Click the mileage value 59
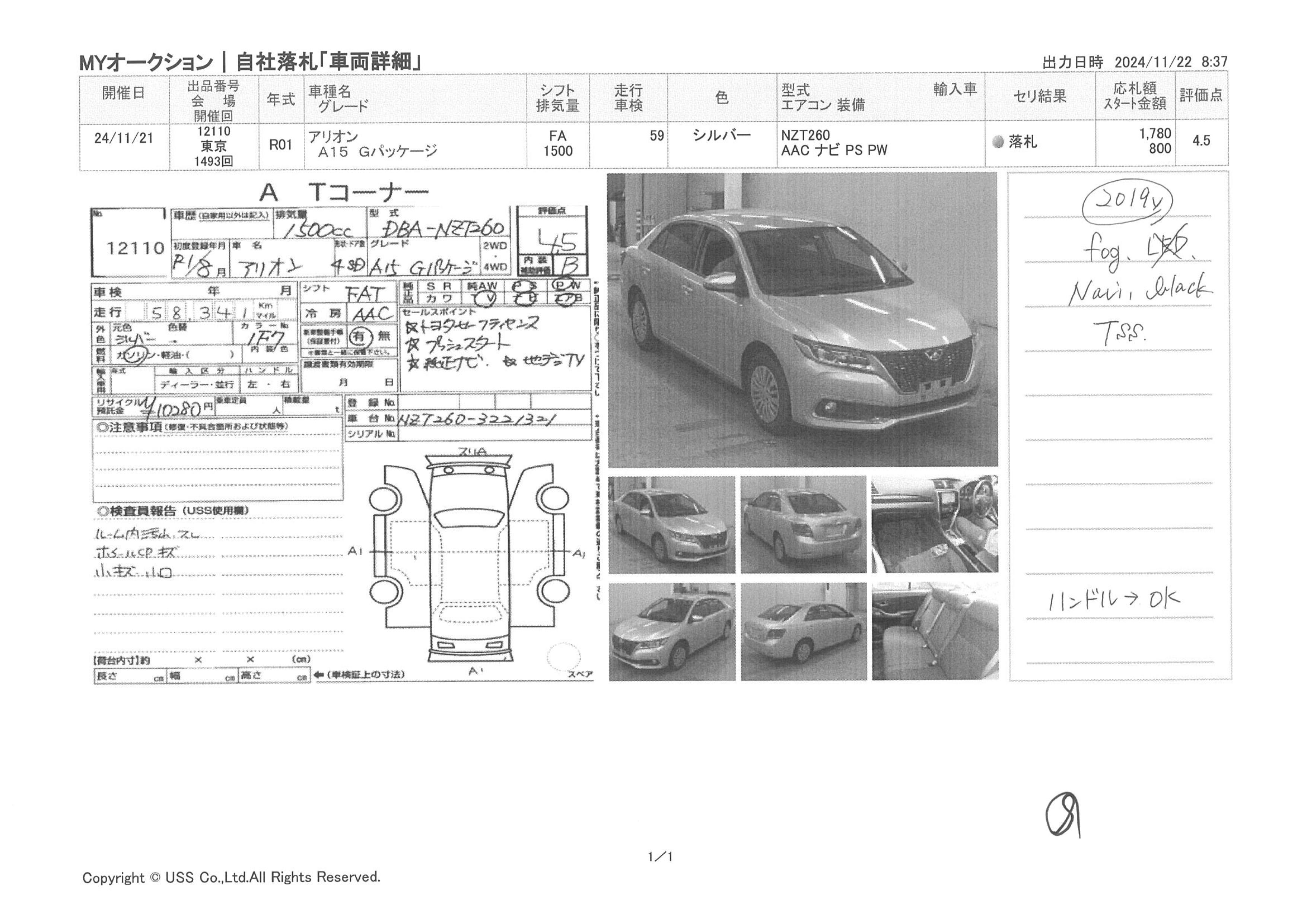 click(656, 136)
